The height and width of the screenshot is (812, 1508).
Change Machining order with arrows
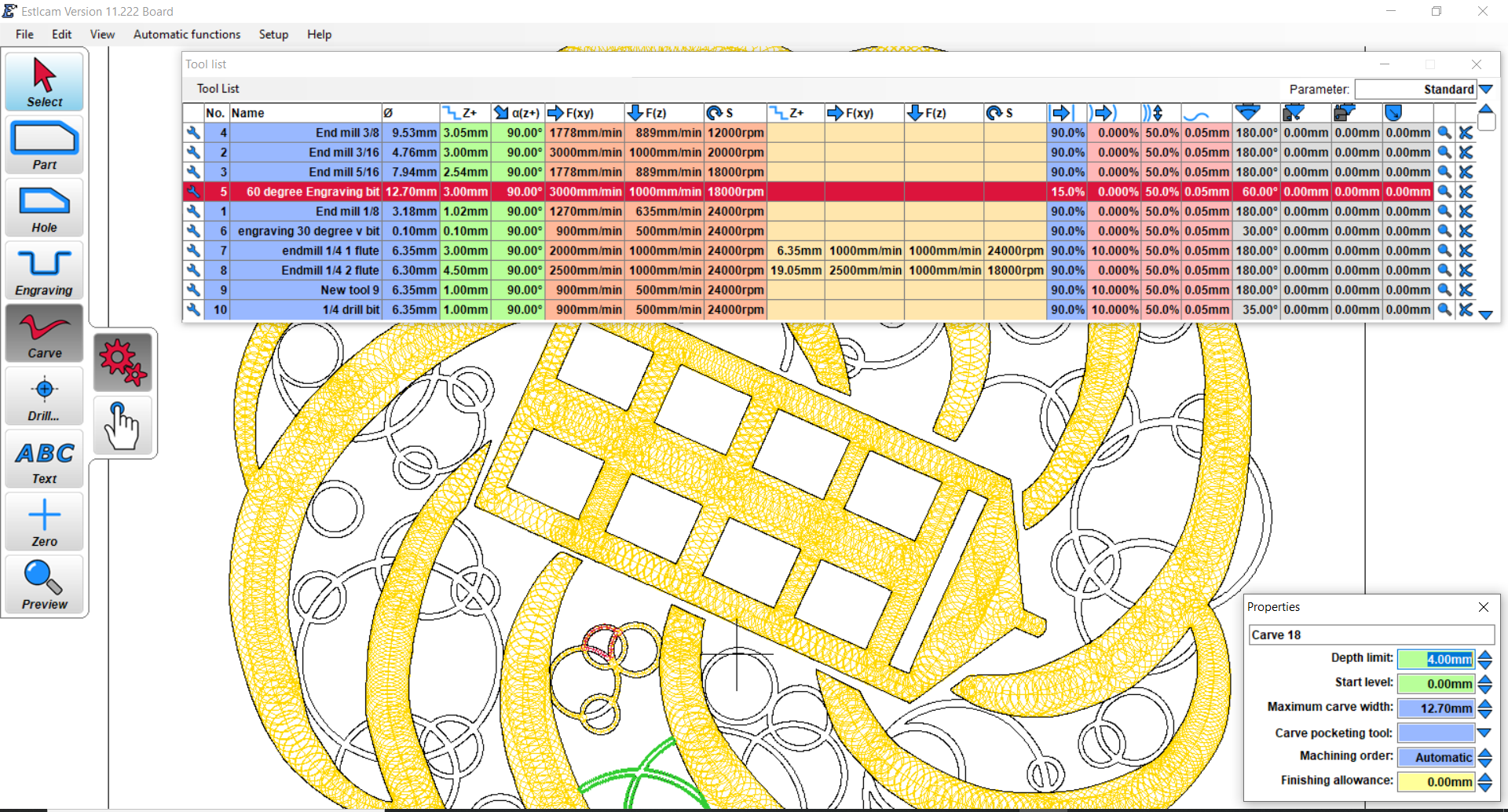click(1484, 757)
